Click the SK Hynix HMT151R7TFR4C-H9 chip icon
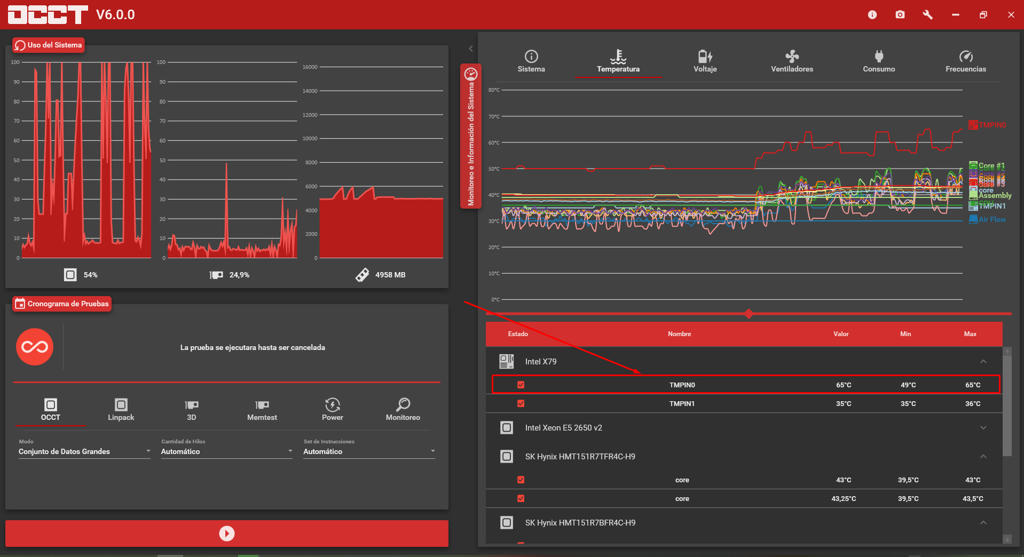 [x=506, y=456]
